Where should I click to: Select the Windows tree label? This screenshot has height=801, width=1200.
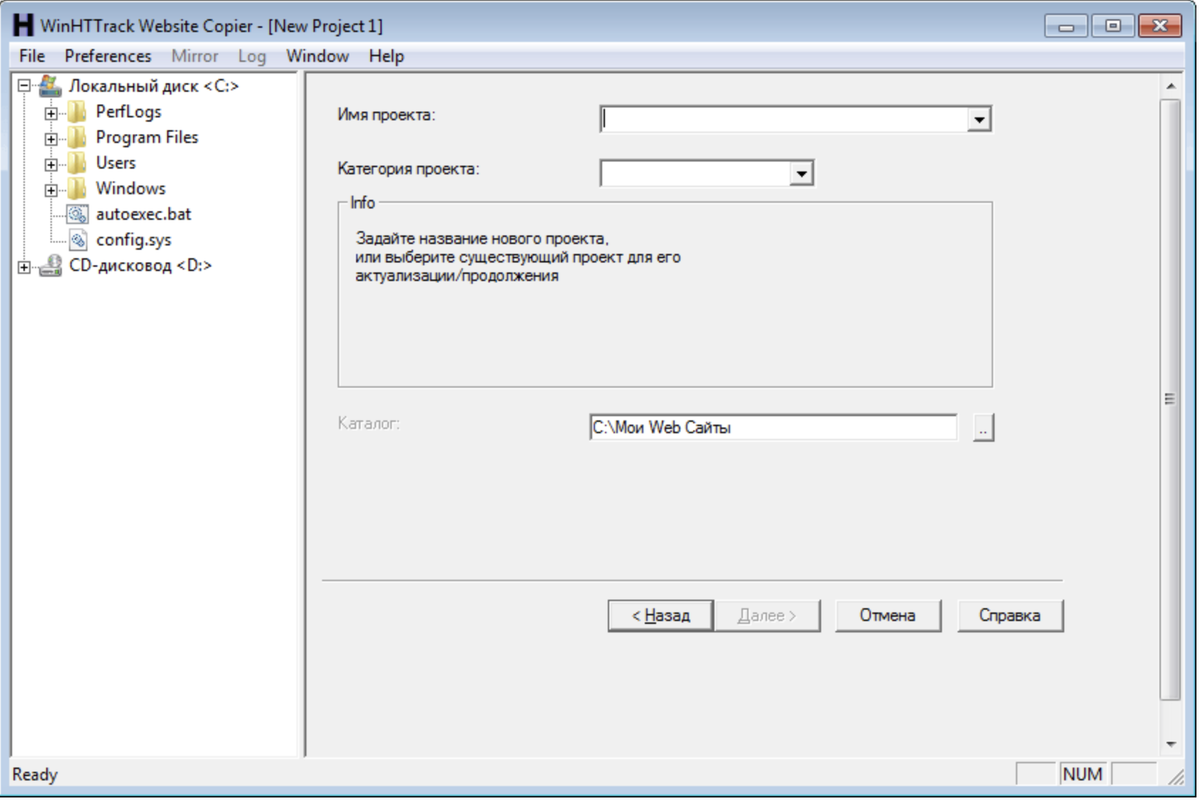(x=131, y=189)
